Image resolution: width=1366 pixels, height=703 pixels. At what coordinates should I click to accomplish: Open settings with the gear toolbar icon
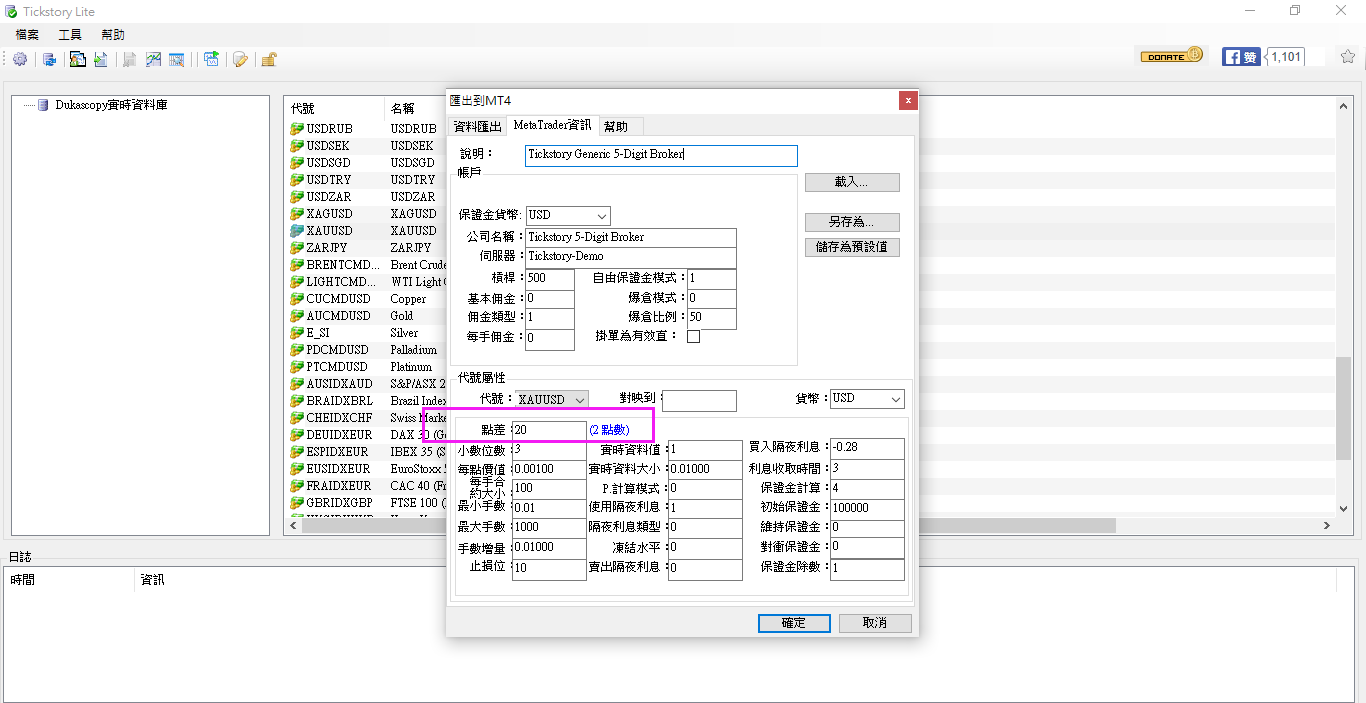pyautogui.click(x=20, y=59)
